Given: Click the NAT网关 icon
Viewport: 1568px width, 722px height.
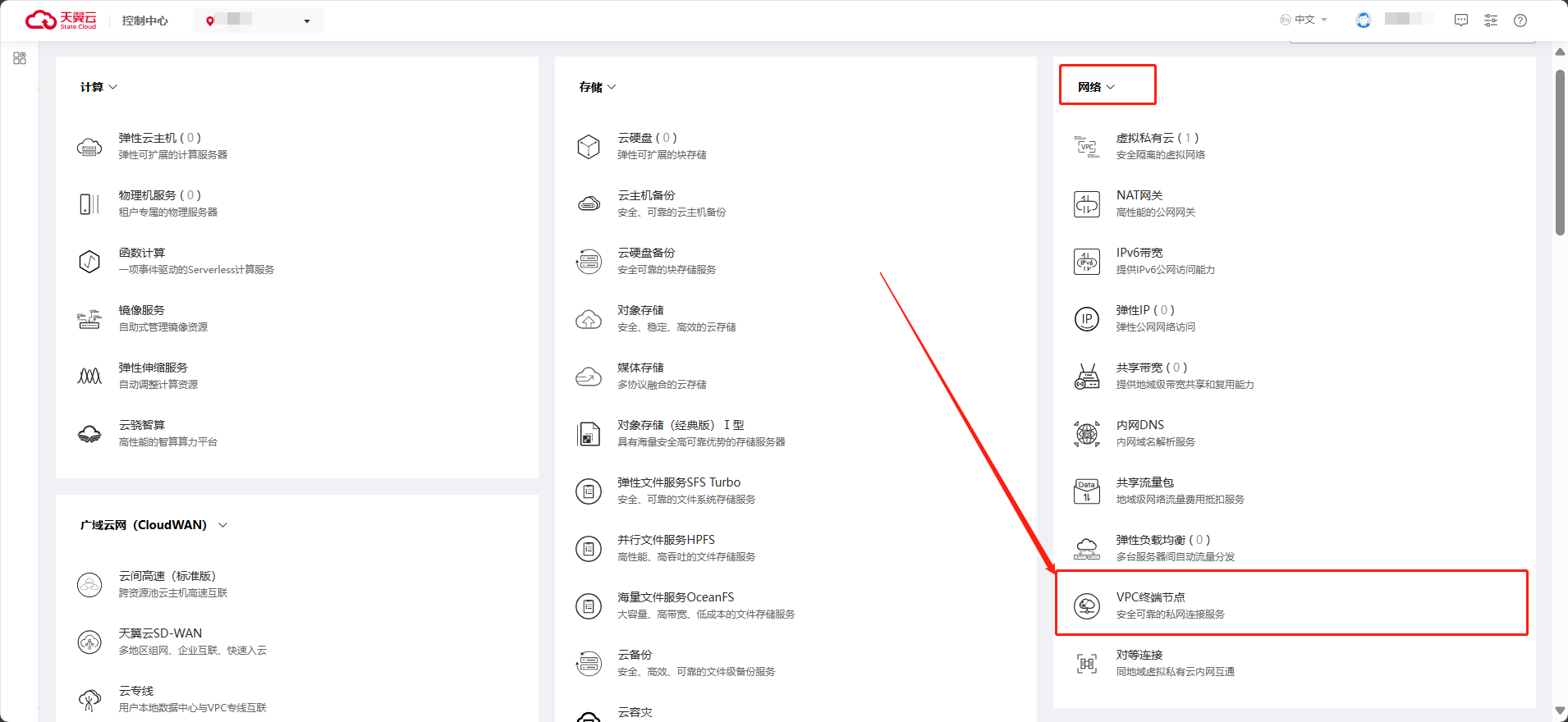Looking at the screenshot, I should (1087, 204).
